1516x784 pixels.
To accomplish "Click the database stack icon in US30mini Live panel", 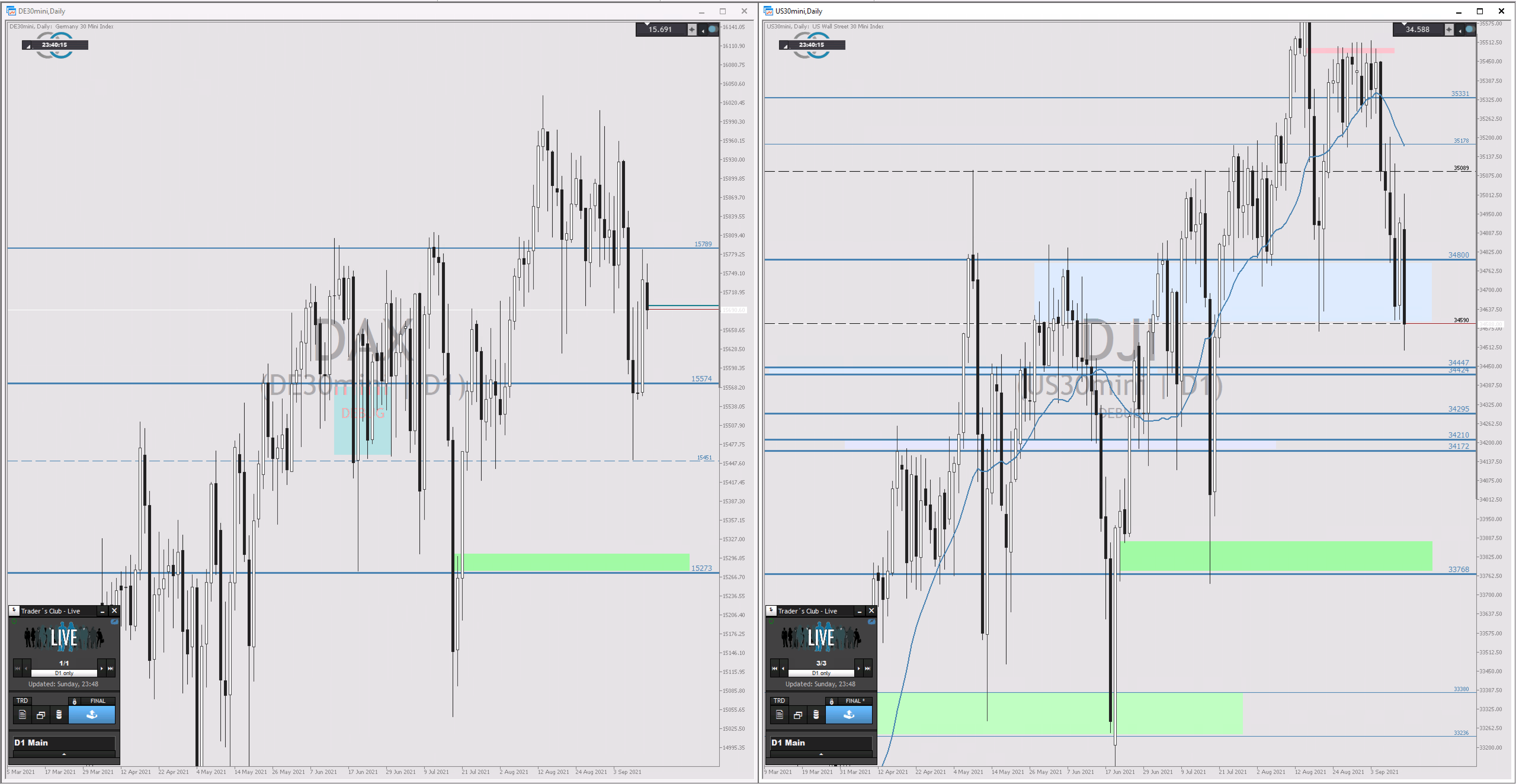I will 816,715.
